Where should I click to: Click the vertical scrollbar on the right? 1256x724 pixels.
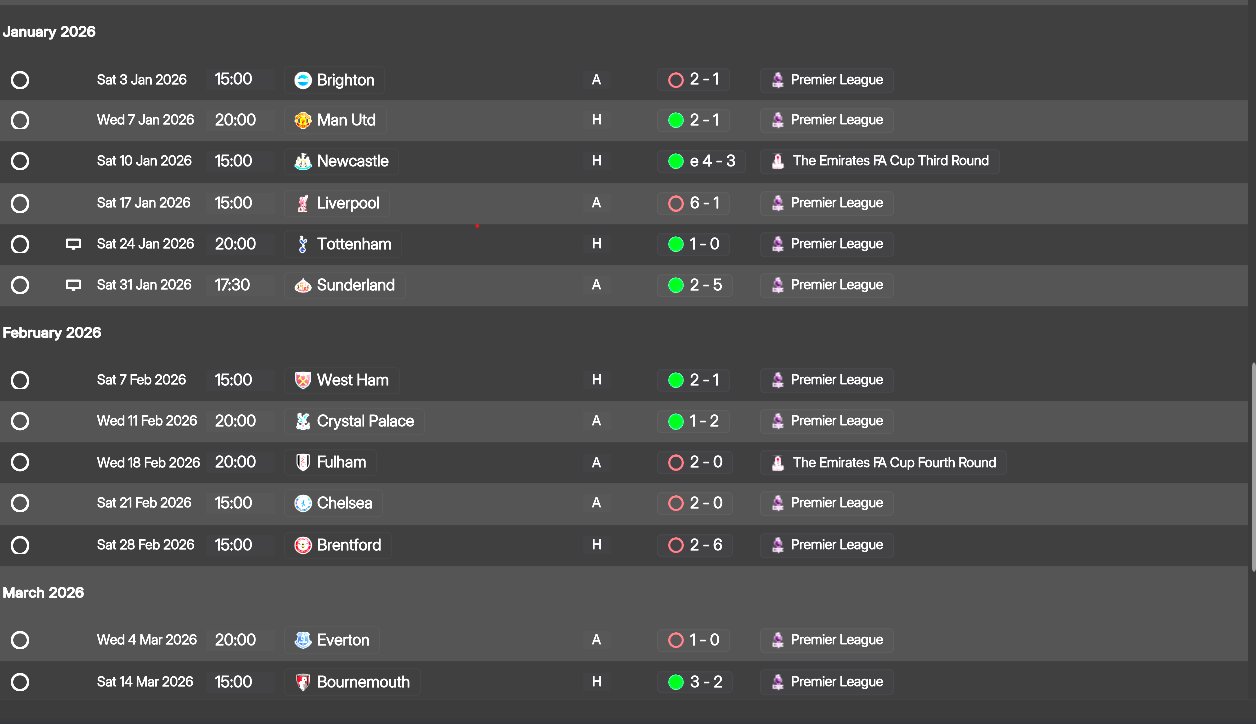click(x=1252, y=467)
